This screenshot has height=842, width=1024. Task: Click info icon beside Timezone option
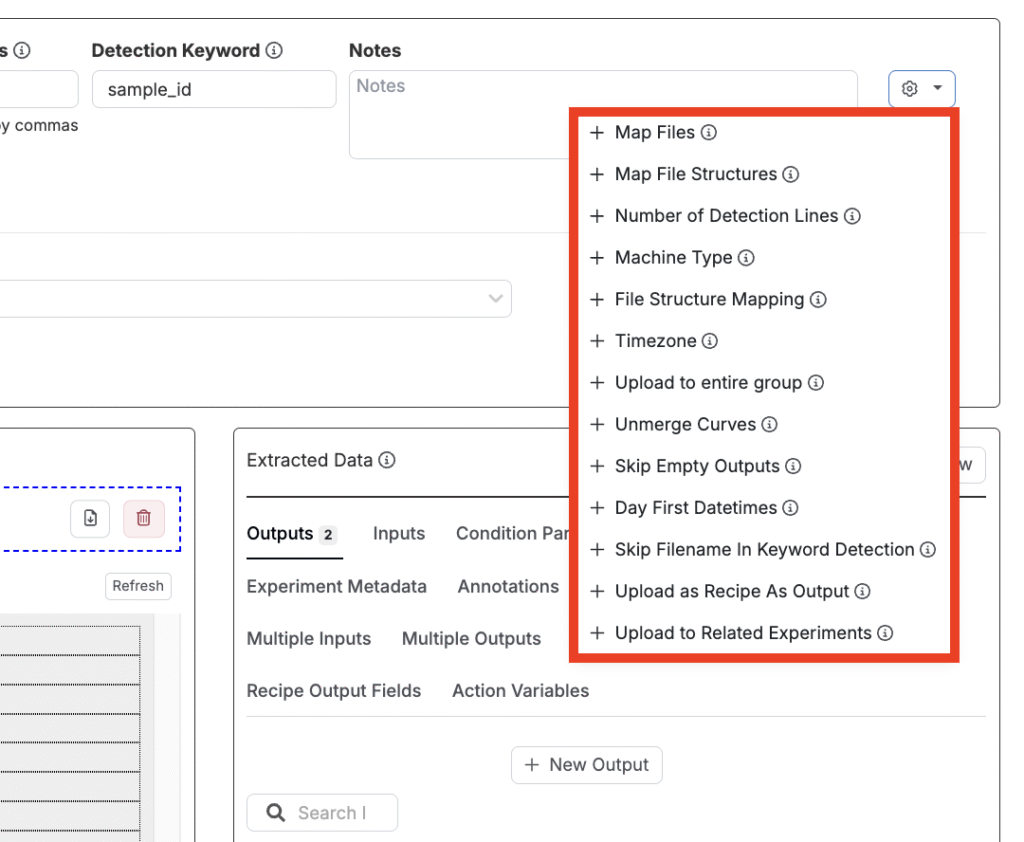pyautogui.click(x=710, y=341)
